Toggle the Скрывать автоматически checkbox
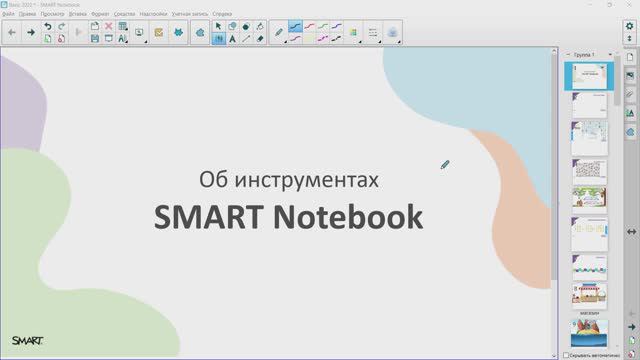The height and width of the screenshot is (360, 640). click(566, 356)
